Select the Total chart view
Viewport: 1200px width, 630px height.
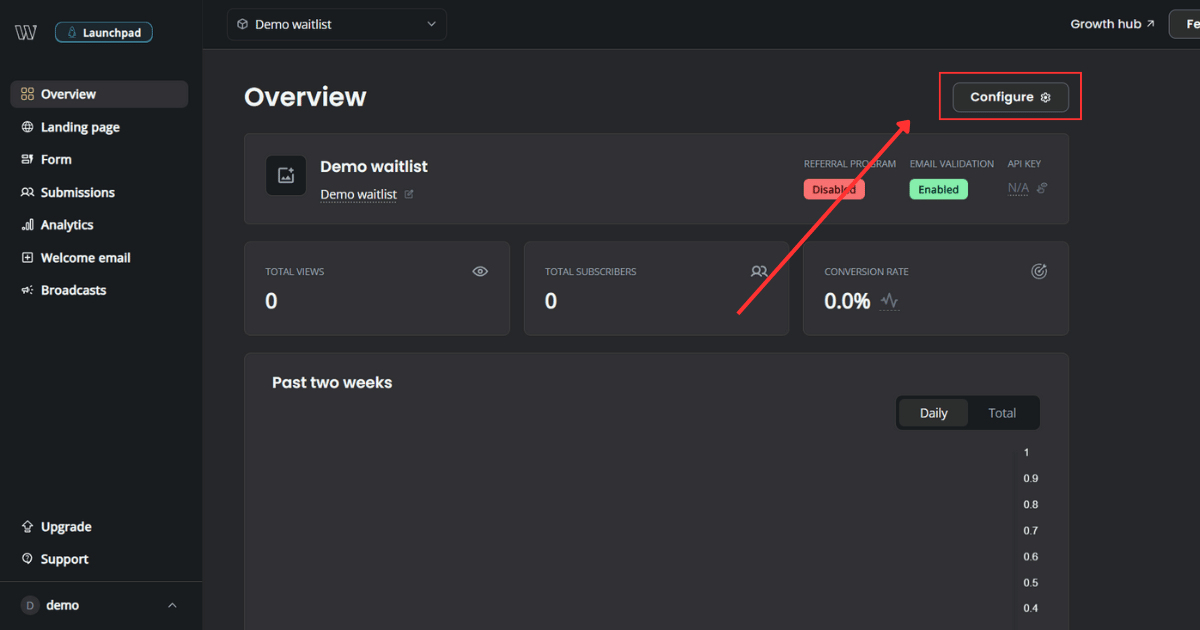click(1002, 413)
